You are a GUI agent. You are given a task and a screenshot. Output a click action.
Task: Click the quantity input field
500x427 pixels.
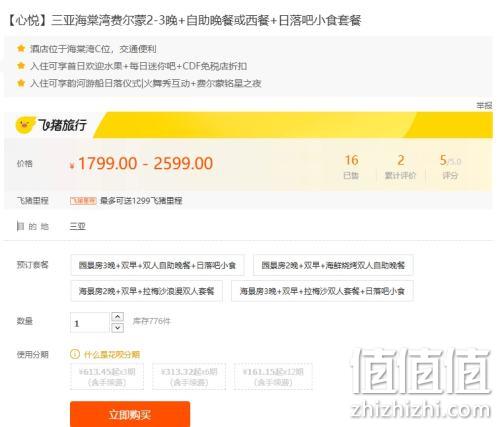90,323
